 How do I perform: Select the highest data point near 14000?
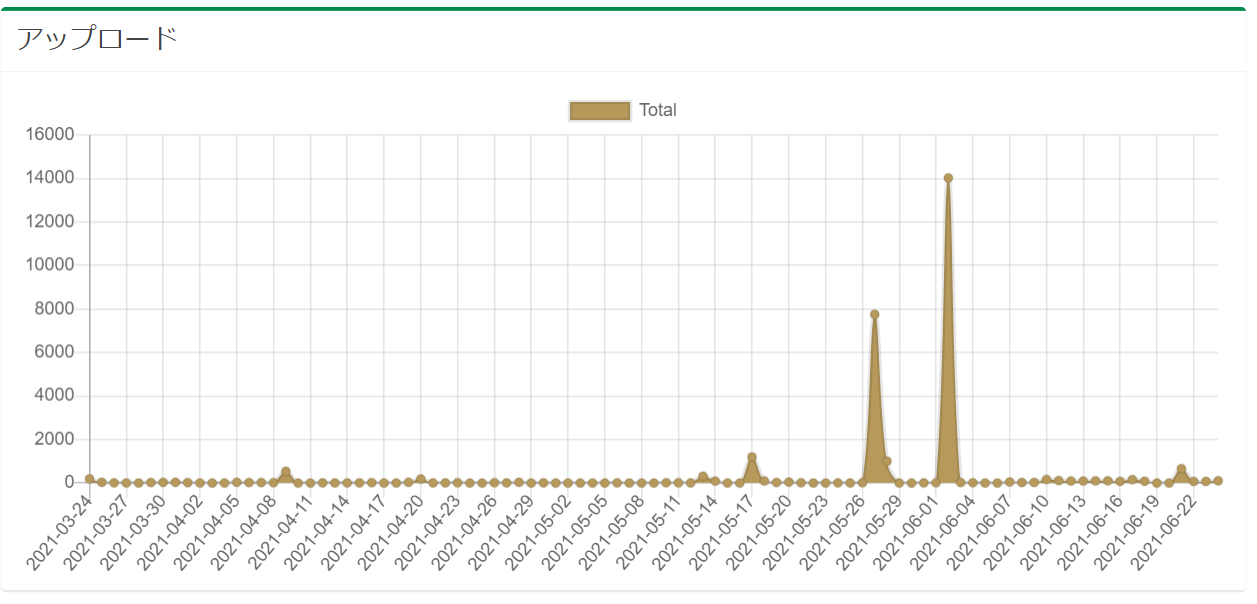[948, 178]
